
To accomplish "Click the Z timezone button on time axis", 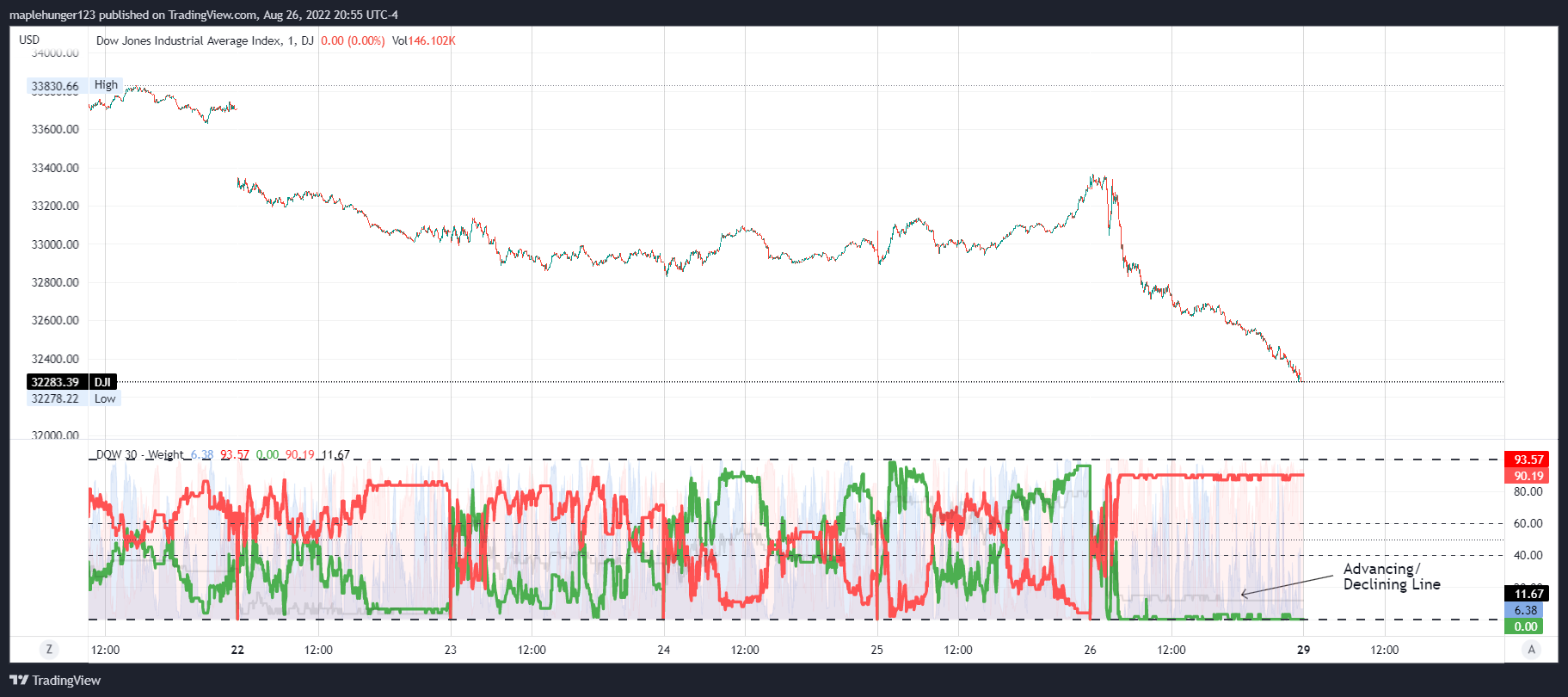I will [49, 650].
